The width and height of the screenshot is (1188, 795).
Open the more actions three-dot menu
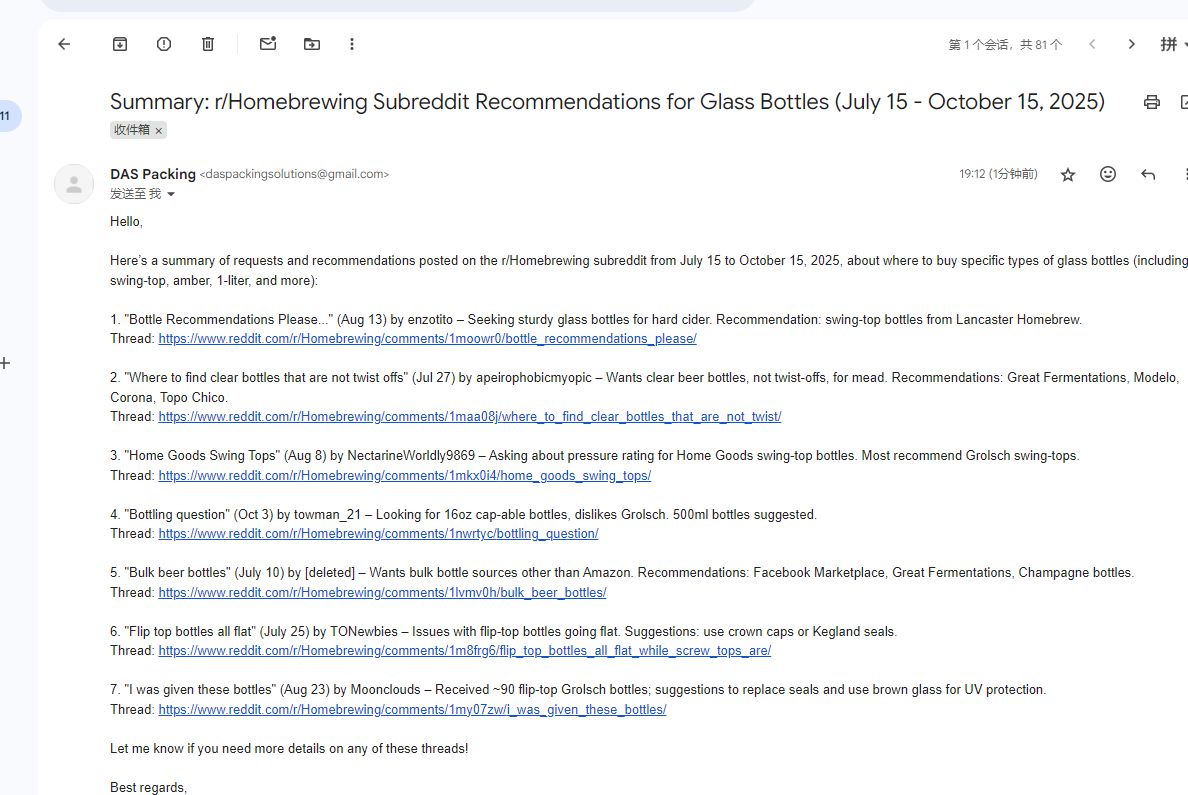[352, 44]
